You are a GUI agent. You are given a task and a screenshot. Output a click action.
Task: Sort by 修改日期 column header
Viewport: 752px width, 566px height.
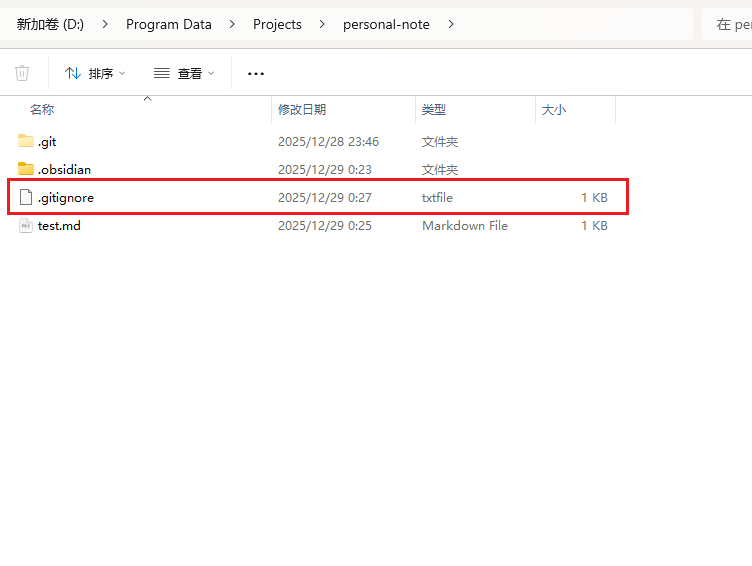302,110
